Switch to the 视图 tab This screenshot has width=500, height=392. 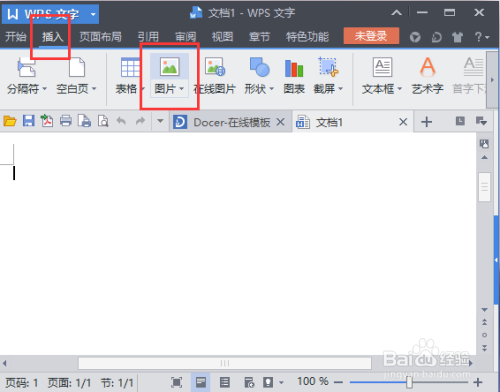click(x=222, y=37)
